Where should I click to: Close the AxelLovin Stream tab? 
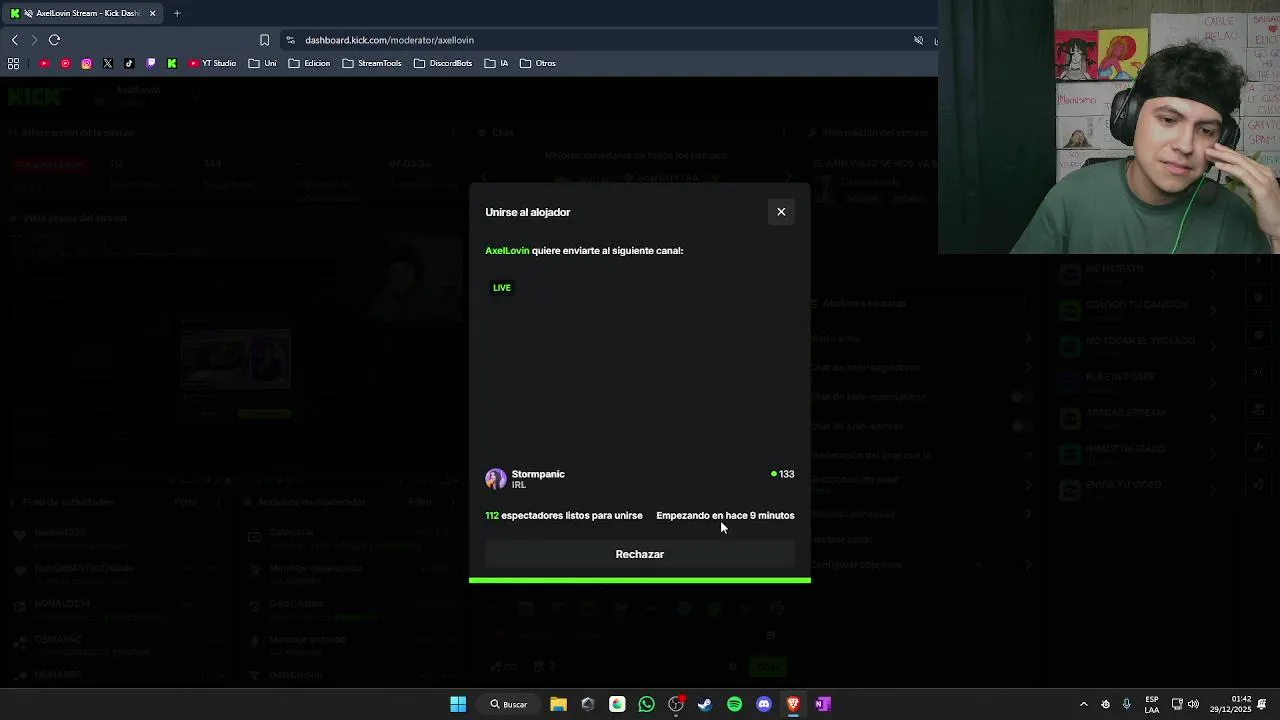click(152, 13)
